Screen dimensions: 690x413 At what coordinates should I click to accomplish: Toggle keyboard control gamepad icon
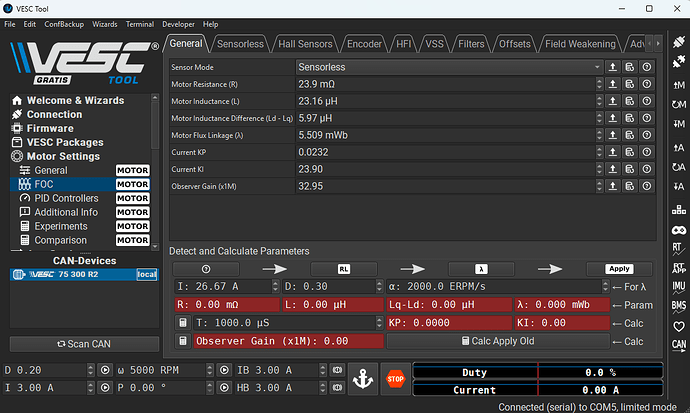[679, 230]
